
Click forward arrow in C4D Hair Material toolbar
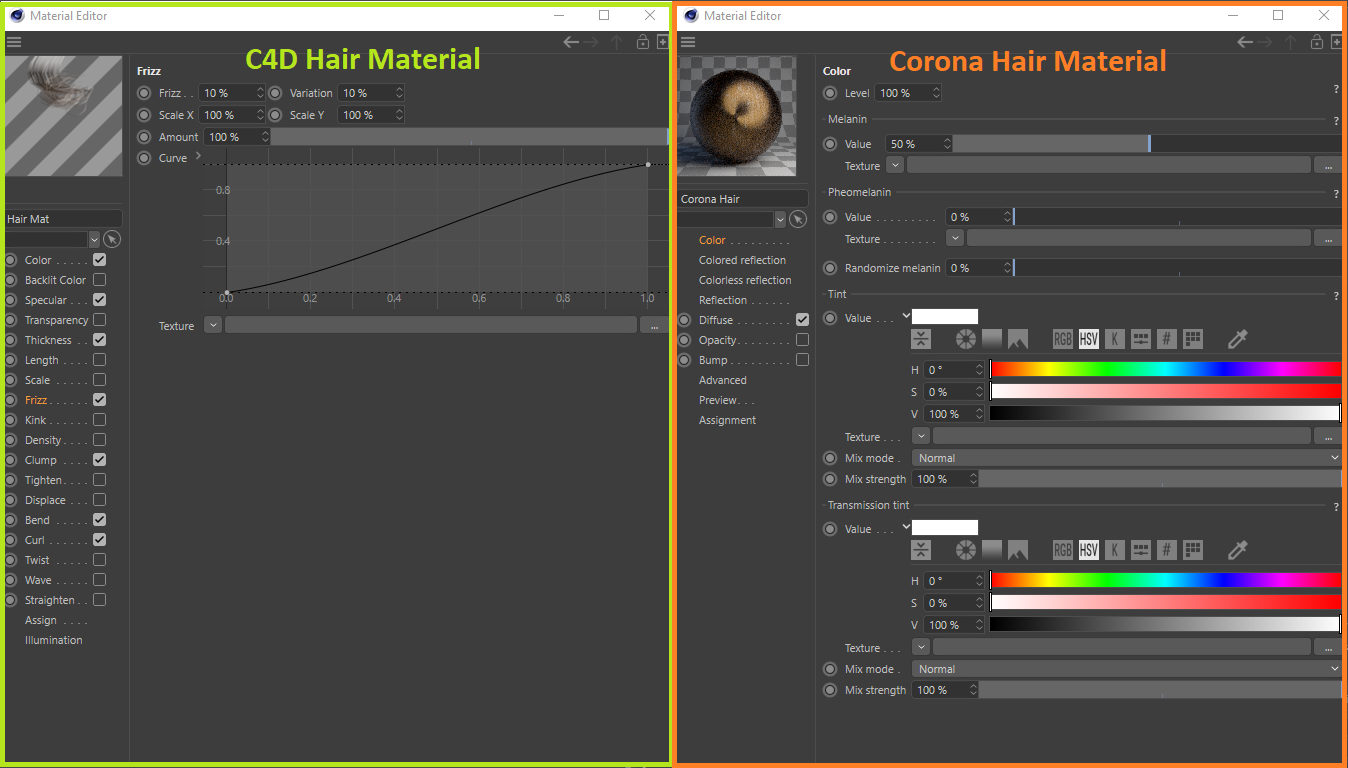592,42
